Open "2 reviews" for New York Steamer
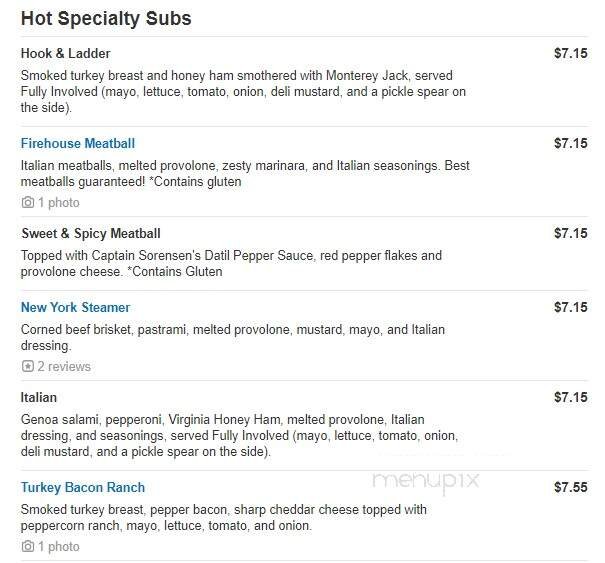The height and width of the screenshot is (563, 605). tap(64, 366)
